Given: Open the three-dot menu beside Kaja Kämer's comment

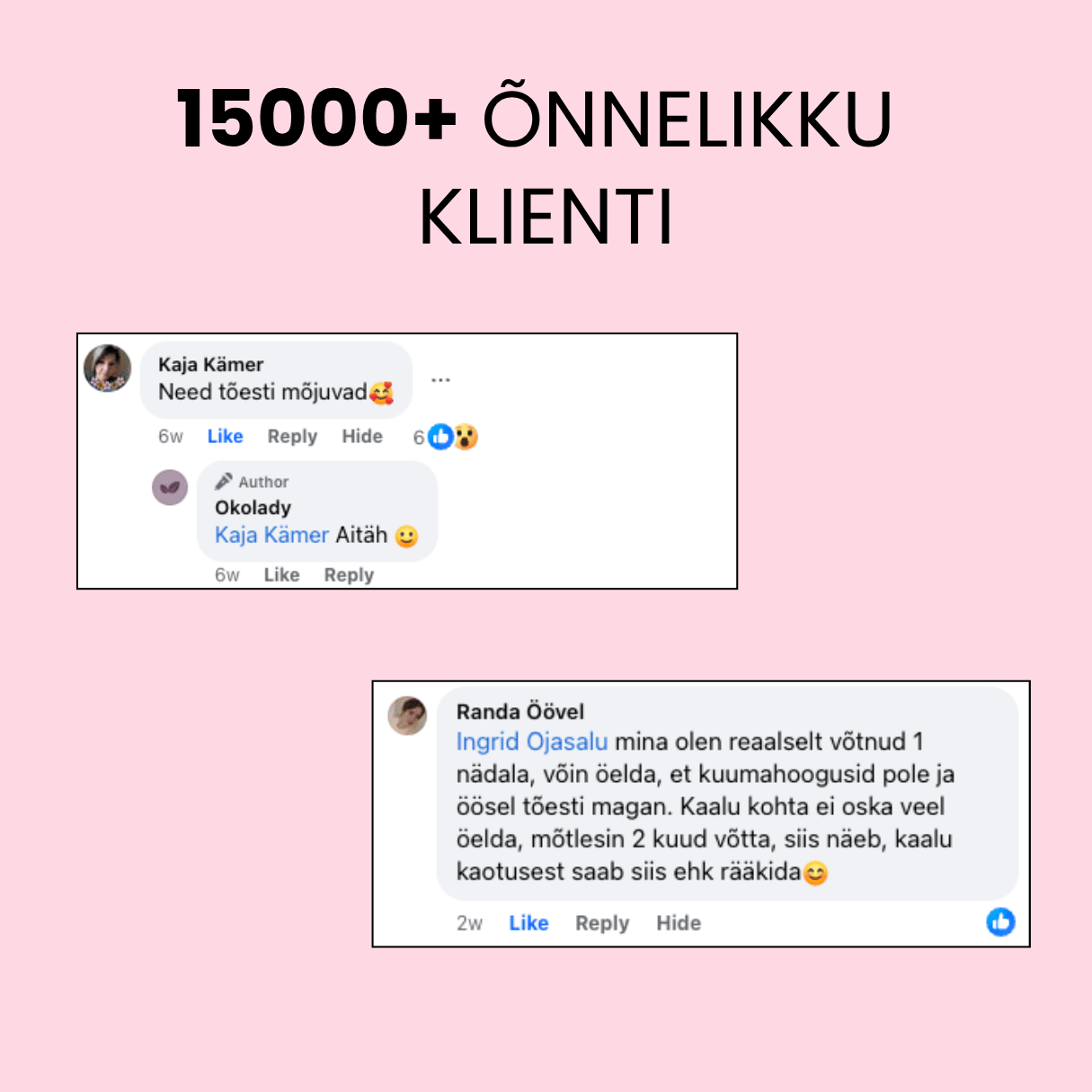Looking at the screenshot, I should (x=440, y=380).
